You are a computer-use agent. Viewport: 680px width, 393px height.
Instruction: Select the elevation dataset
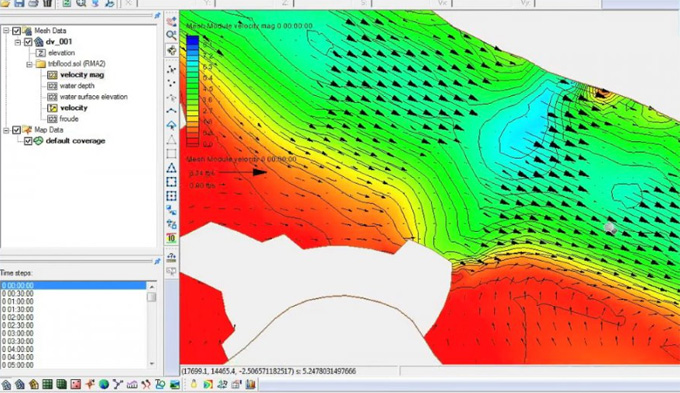pyautogui.click(x=61, y=53)
